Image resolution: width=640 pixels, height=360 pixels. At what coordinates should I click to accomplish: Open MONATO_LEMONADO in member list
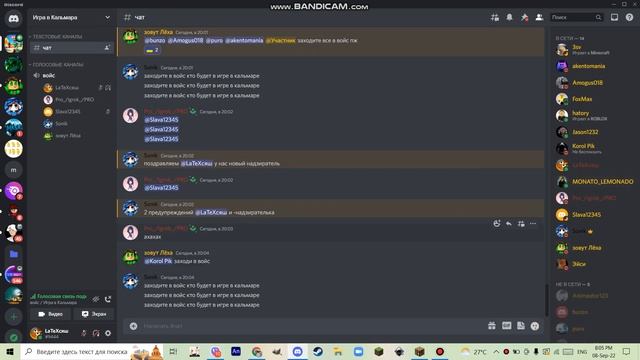594,182
